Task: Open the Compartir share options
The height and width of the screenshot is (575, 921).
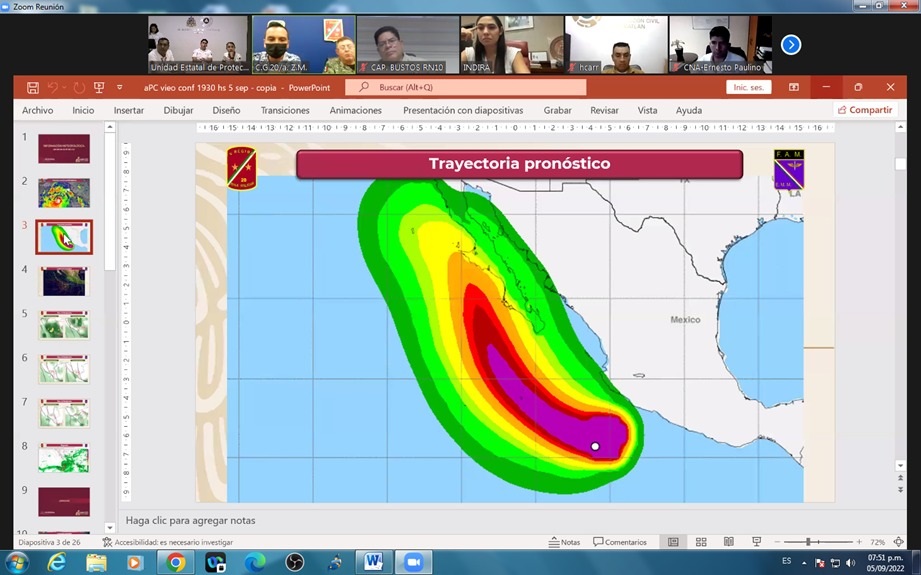Action: click(x=865, y=110)
